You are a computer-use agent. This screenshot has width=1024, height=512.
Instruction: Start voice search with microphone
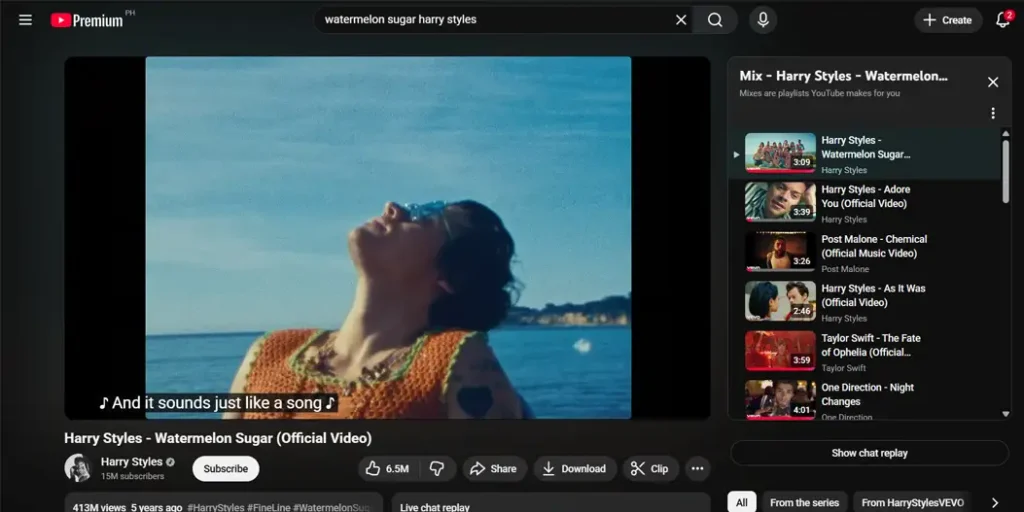(x=762, y=20)
